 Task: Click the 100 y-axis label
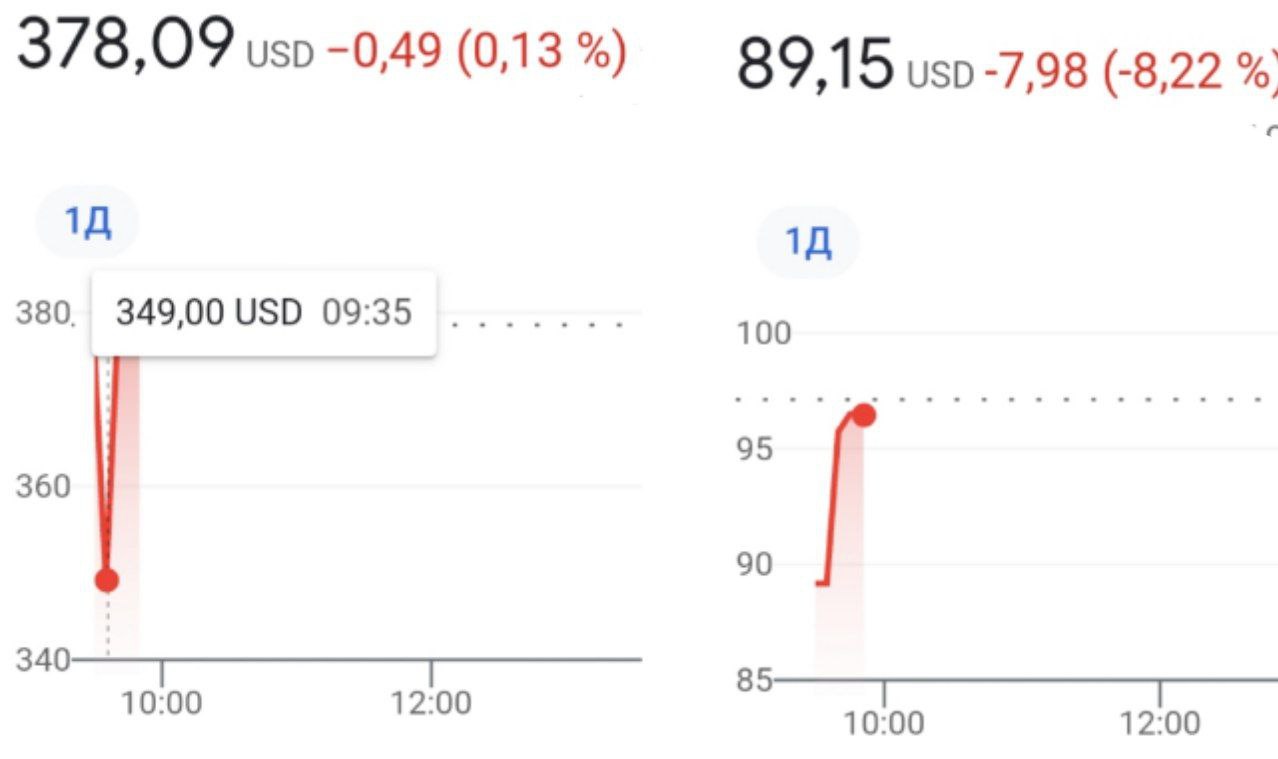[x=763, y=333]
